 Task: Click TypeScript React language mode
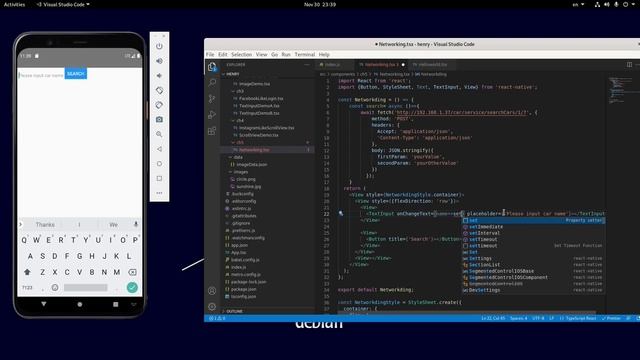coord(578,318)
